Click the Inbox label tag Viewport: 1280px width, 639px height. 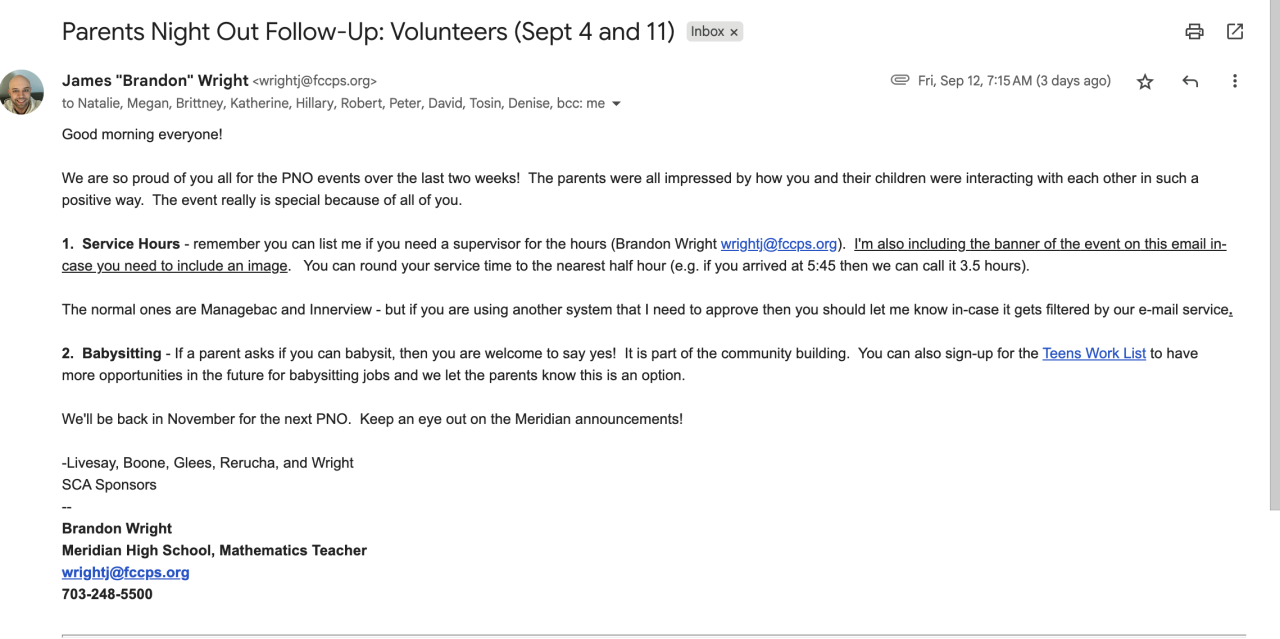pyautogui.click(x=707, y=32)
